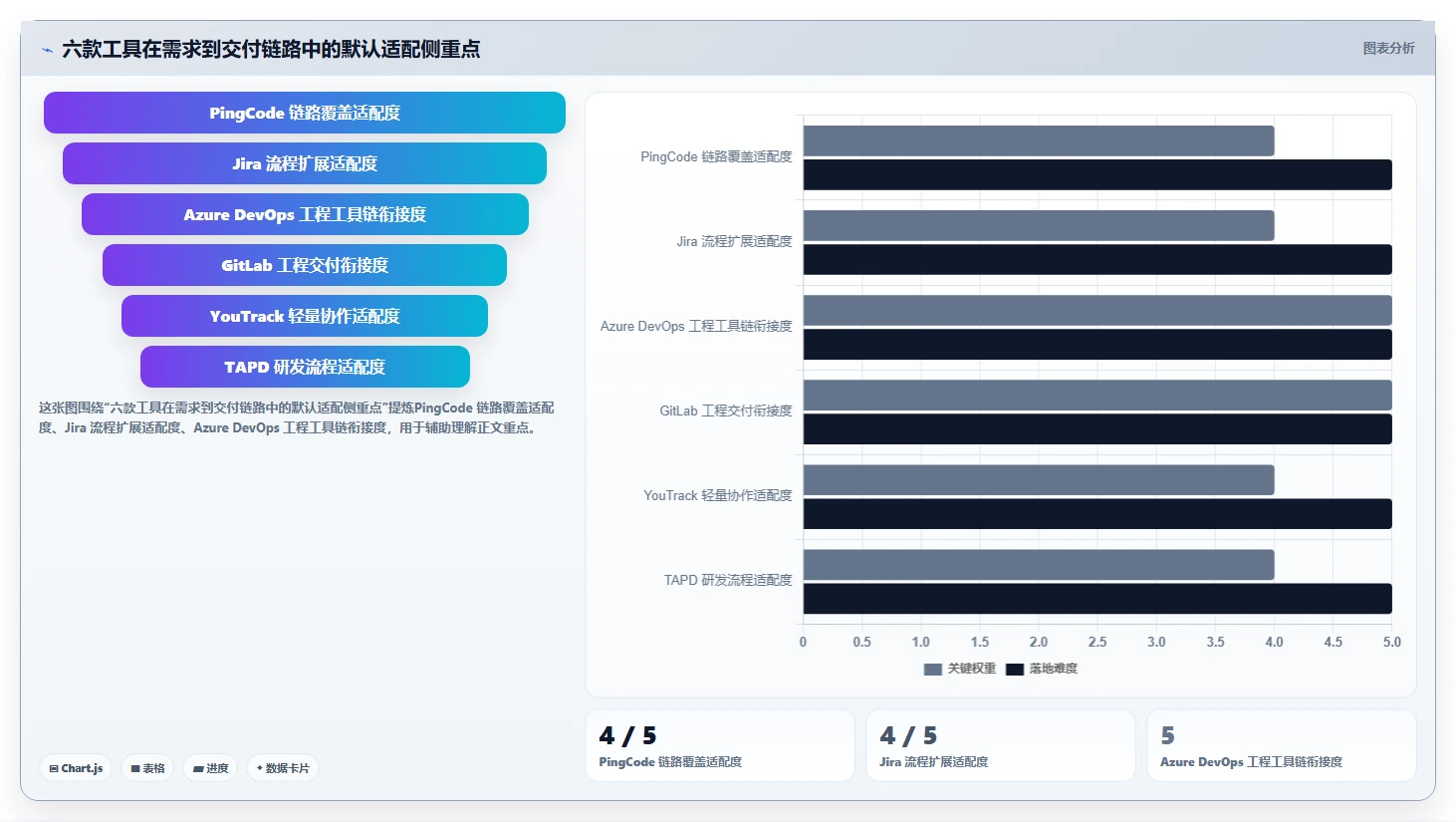1456x822 pixels.
Task: Click the dark 落地难度 bar for TAPD
Action: (x=1097, y=598)
